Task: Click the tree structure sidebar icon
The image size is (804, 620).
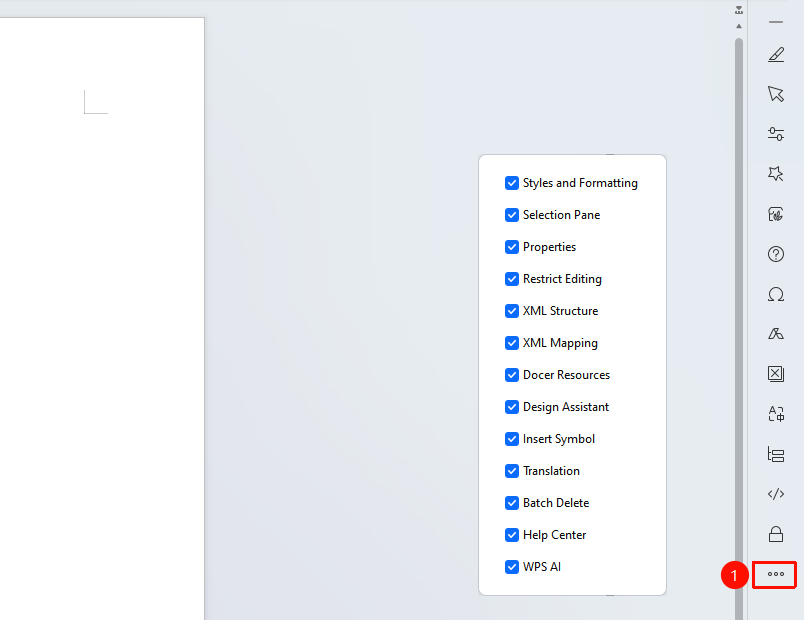Action: (776, 454)
